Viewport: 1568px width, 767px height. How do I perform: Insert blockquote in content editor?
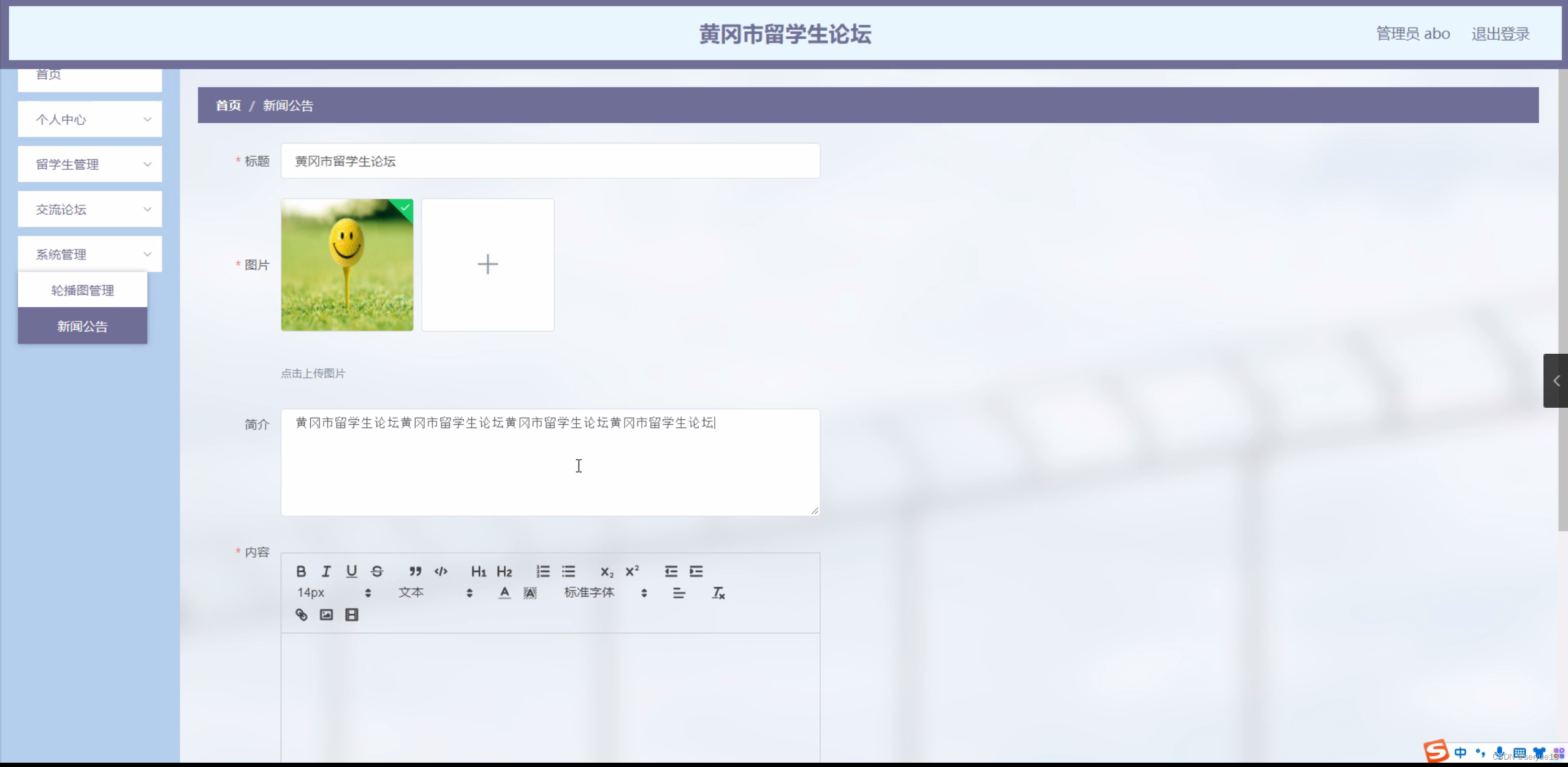[415, 571]
